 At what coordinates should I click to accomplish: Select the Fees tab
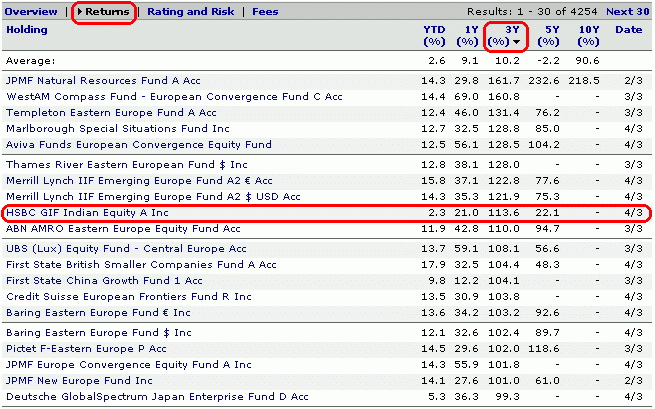[265, 12]
